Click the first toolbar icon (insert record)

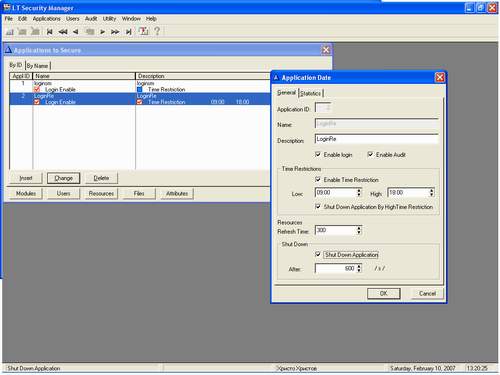[x=10, y=32]
